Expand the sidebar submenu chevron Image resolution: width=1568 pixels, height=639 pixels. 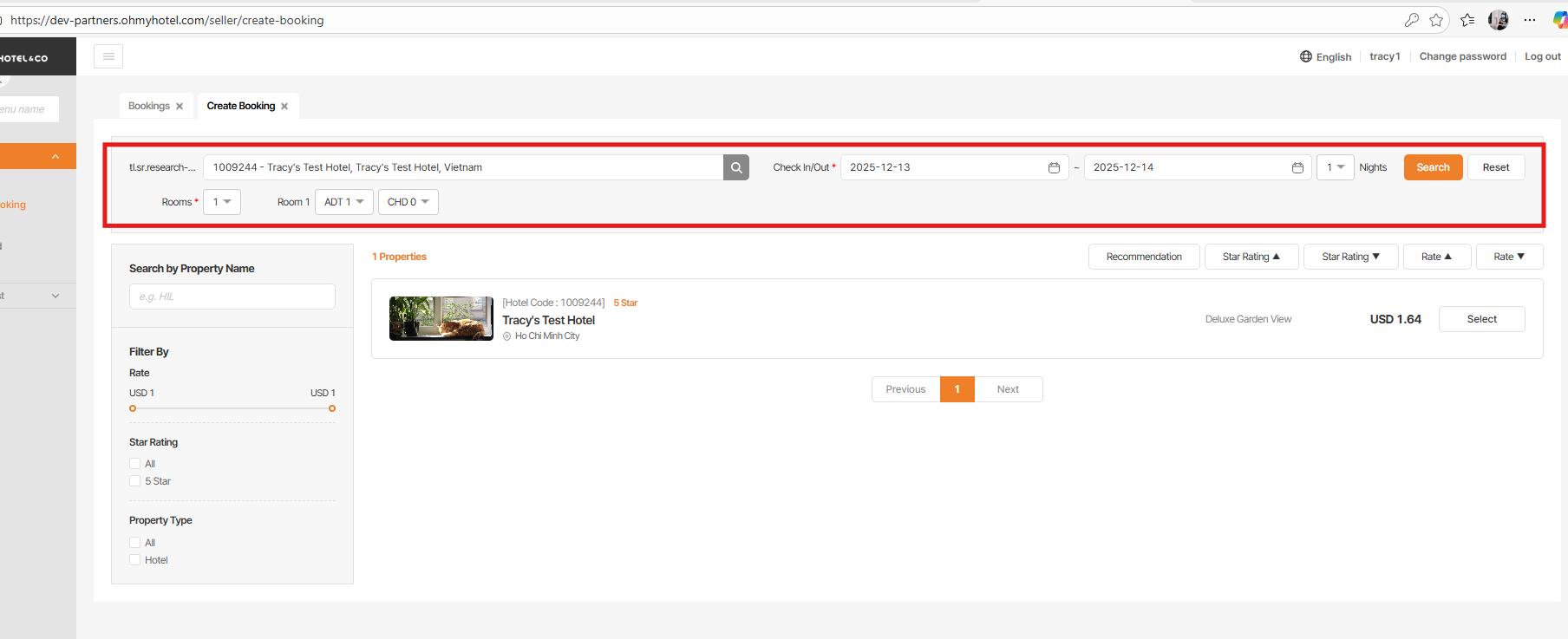tap(56, 296)
